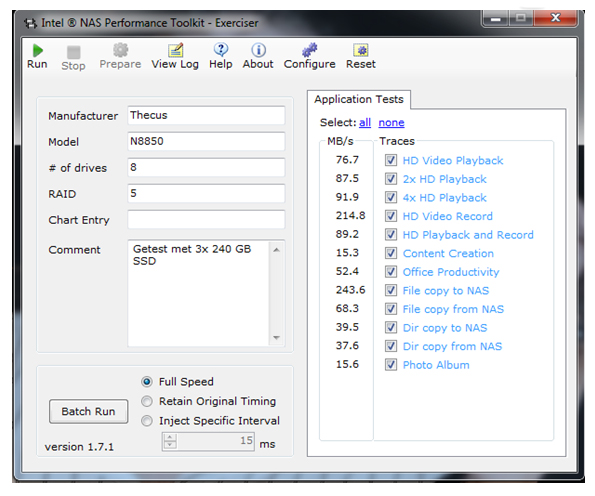595x496 pixels.
Task: Click the empty Chart Entry field
Action: 206,220
